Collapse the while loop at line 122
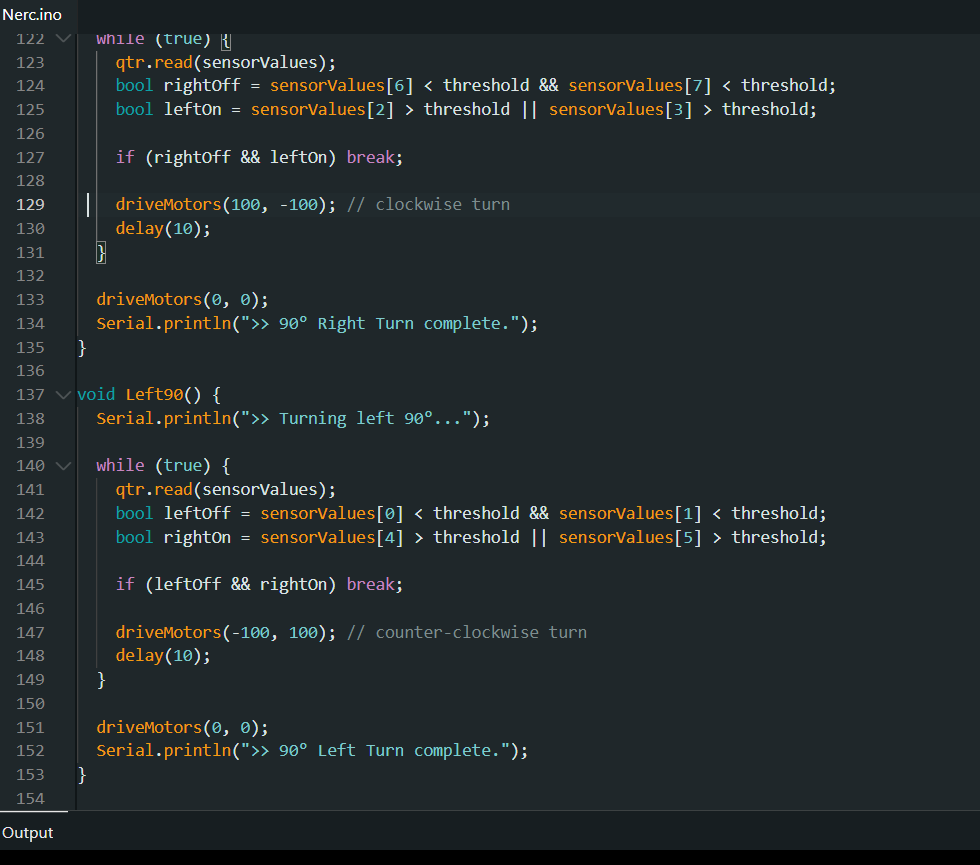This screenshot has width=980, height=865. pyautogui.click(x=64, y=39)
